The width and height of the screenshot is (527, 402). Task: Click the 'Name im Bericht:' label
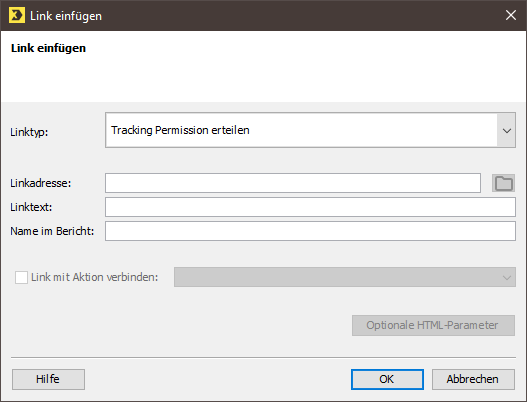coord(52,231)
